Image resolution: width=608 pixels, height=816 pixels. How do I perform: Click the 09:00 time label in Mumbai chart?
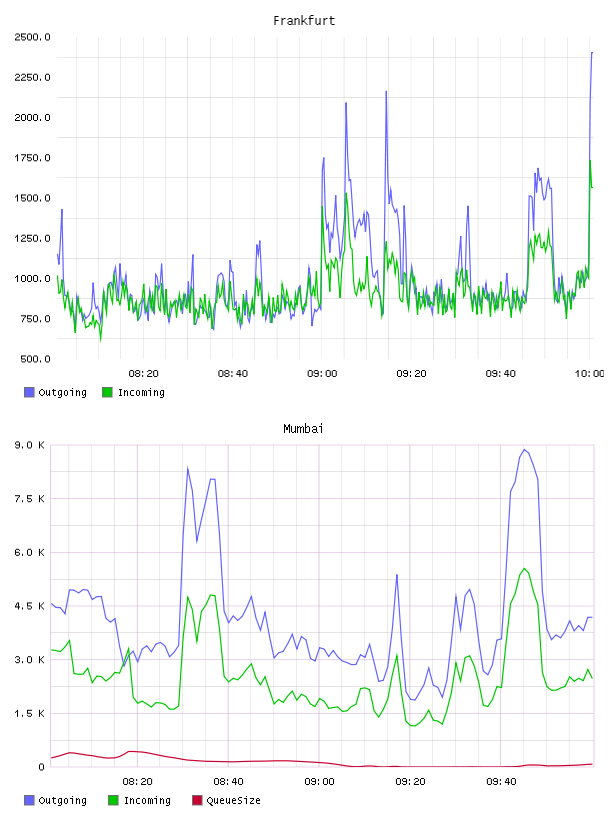[319, 782]
